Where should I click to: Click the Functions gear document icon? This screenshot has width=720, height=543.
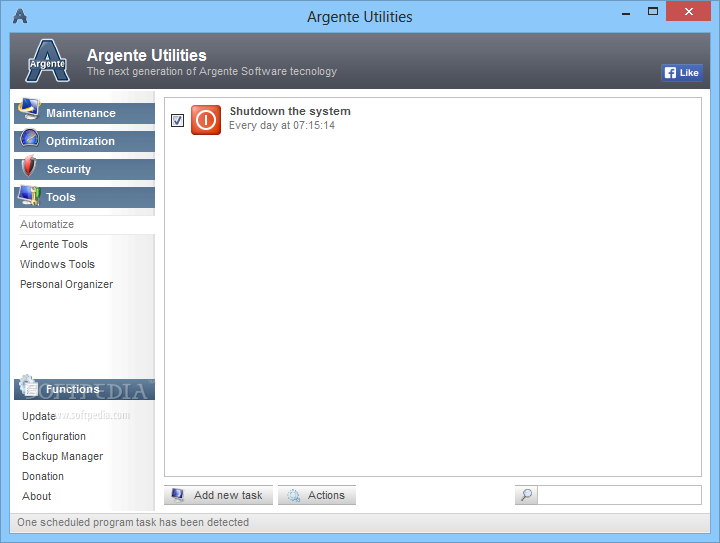click(29, 386)
